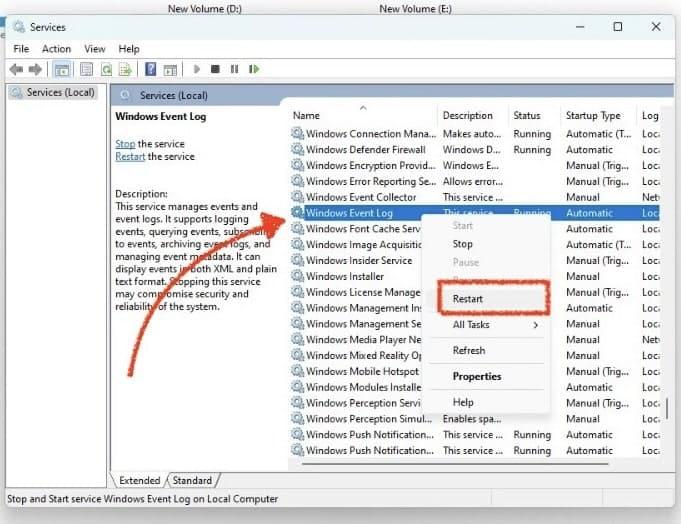
Task: Click gear icon of Windows Defender Firewall
Action: 298,149
